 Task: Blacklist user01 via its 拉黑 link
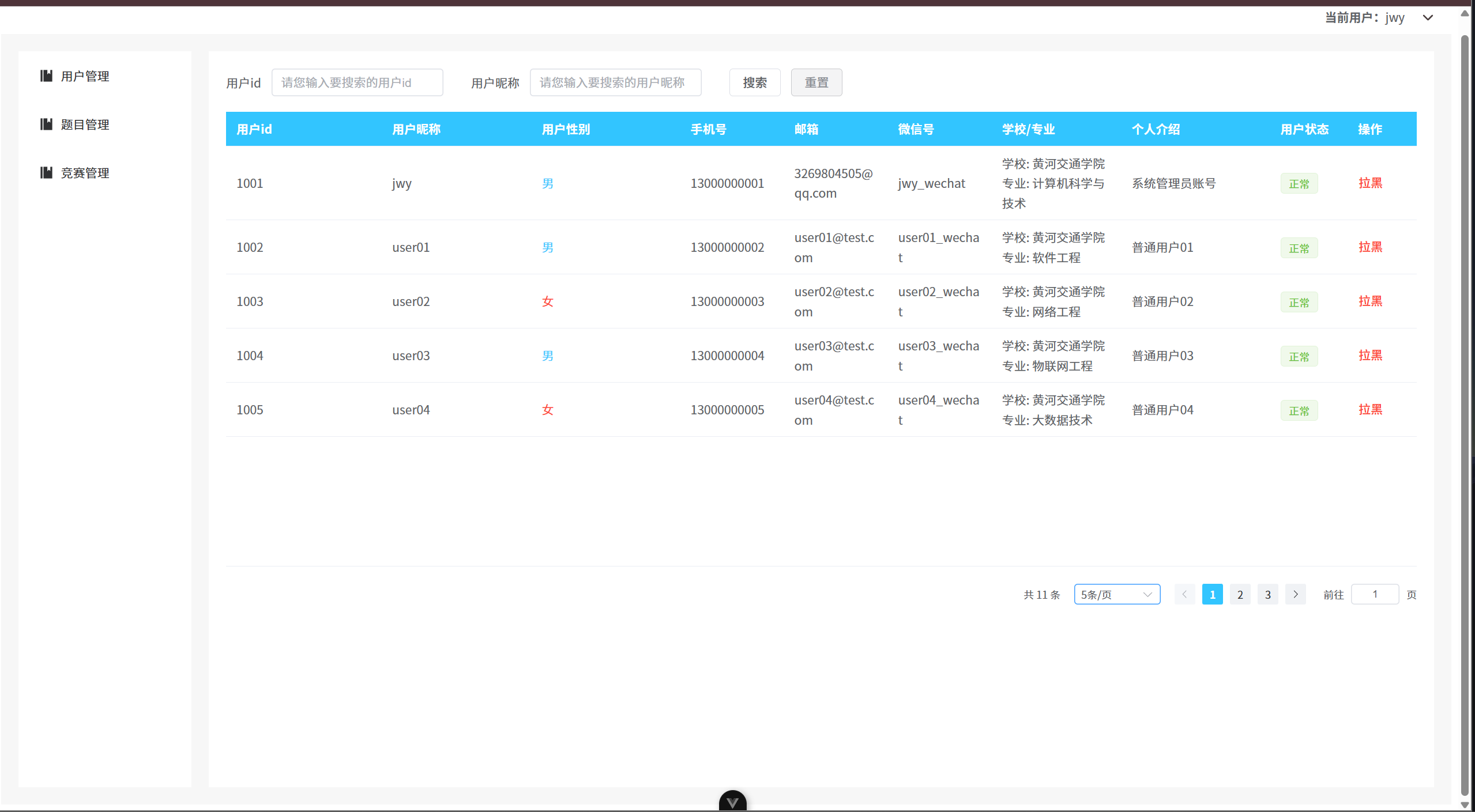point(1371,247)
